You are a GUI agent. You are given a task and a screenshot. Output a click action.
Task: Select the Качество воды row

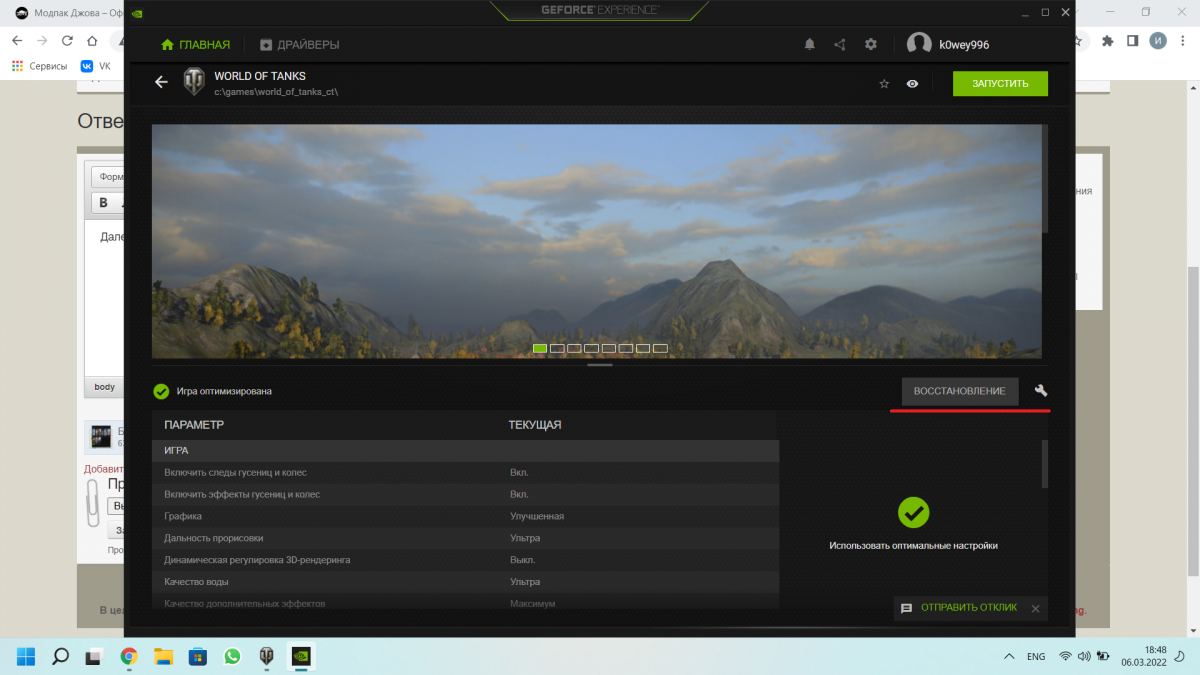tap(465, 582)
